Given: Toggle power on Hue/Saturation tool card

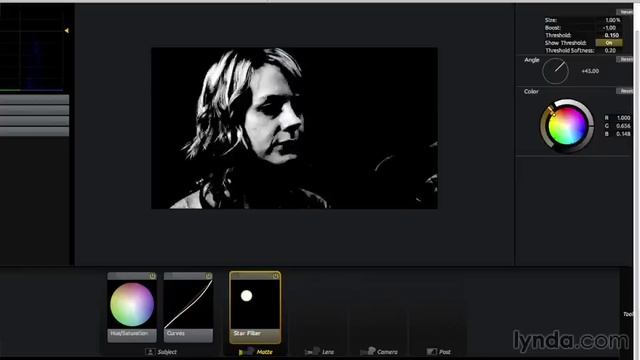Looking at the screenshot, I should point(152,276).
